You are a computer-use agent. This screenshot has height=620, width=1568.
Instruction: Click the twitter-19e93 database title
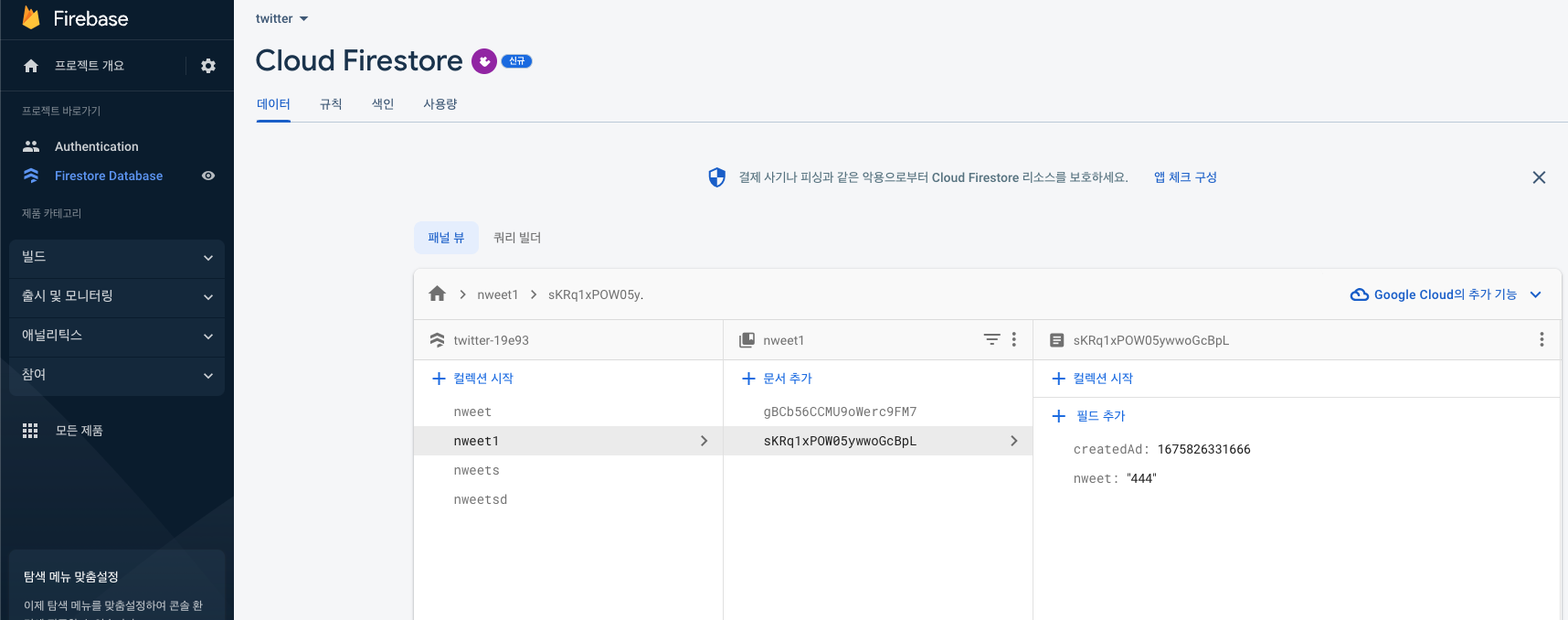point(491,340)
